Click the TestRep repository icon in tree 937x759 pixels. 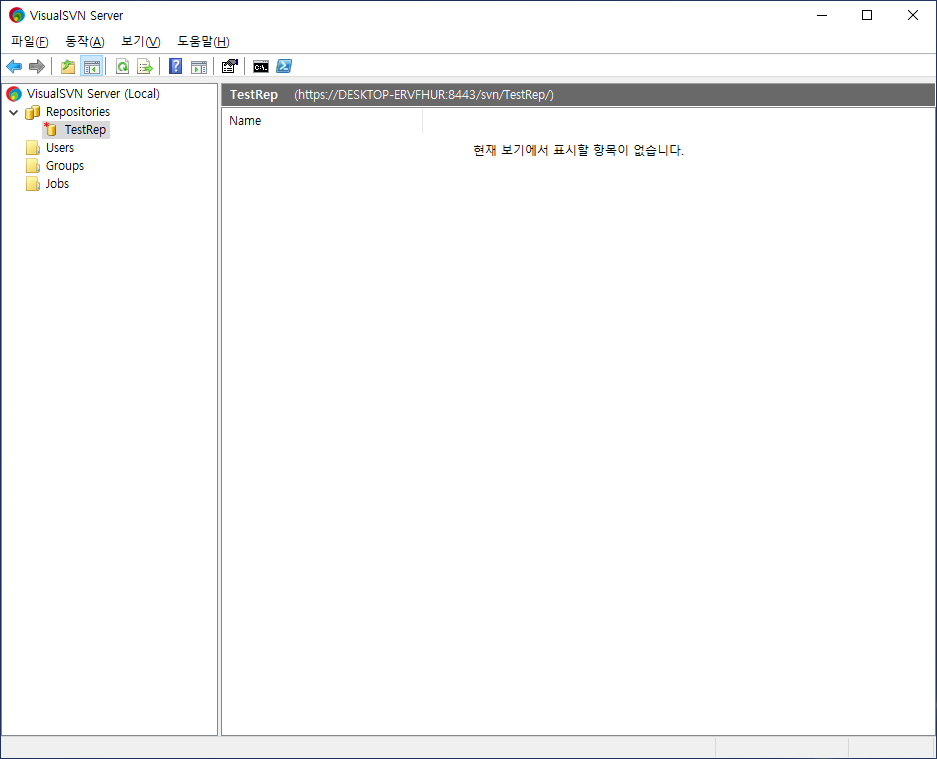click(50, 129)
